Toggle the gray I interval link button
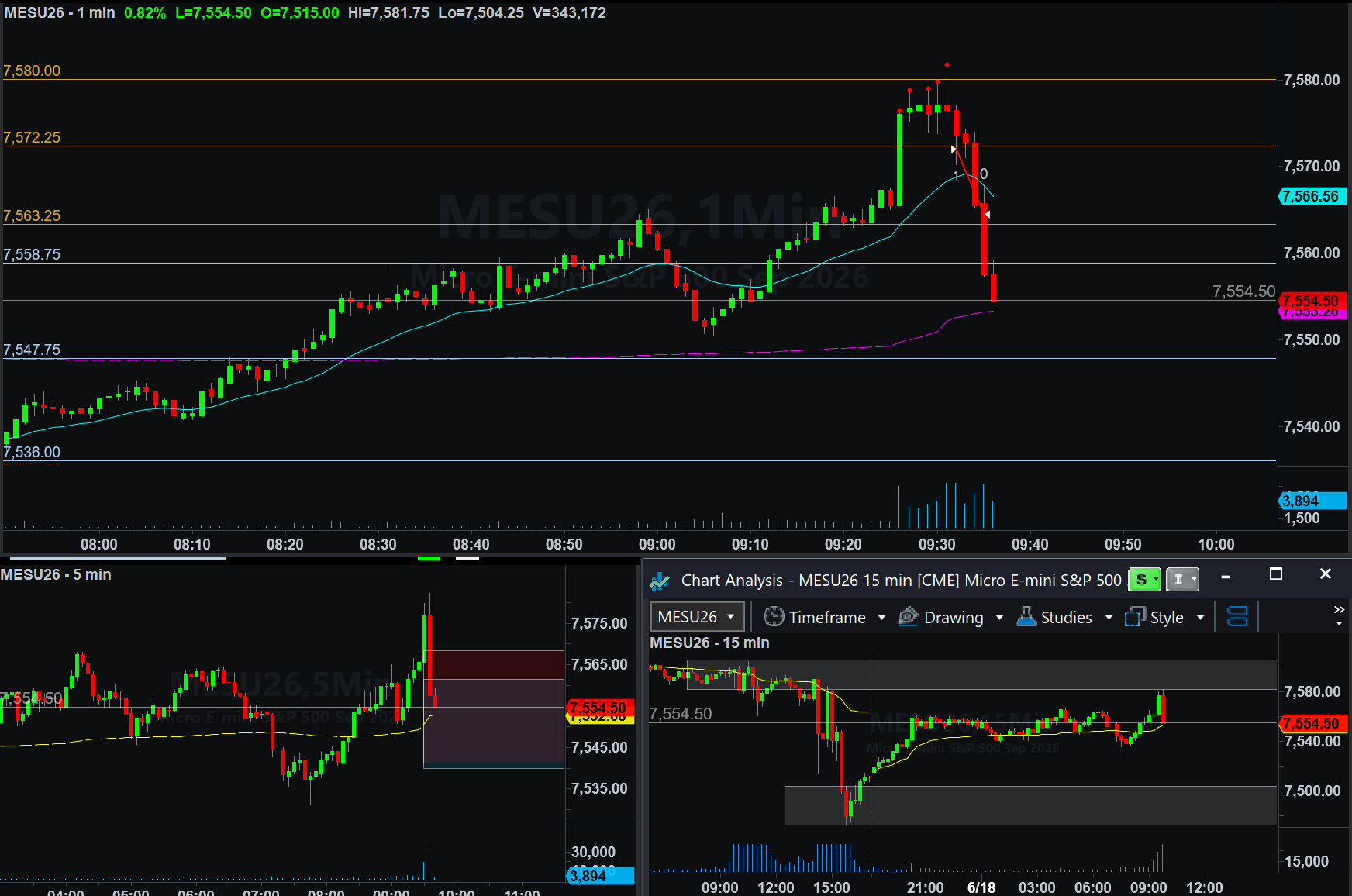 [1182, 580]
